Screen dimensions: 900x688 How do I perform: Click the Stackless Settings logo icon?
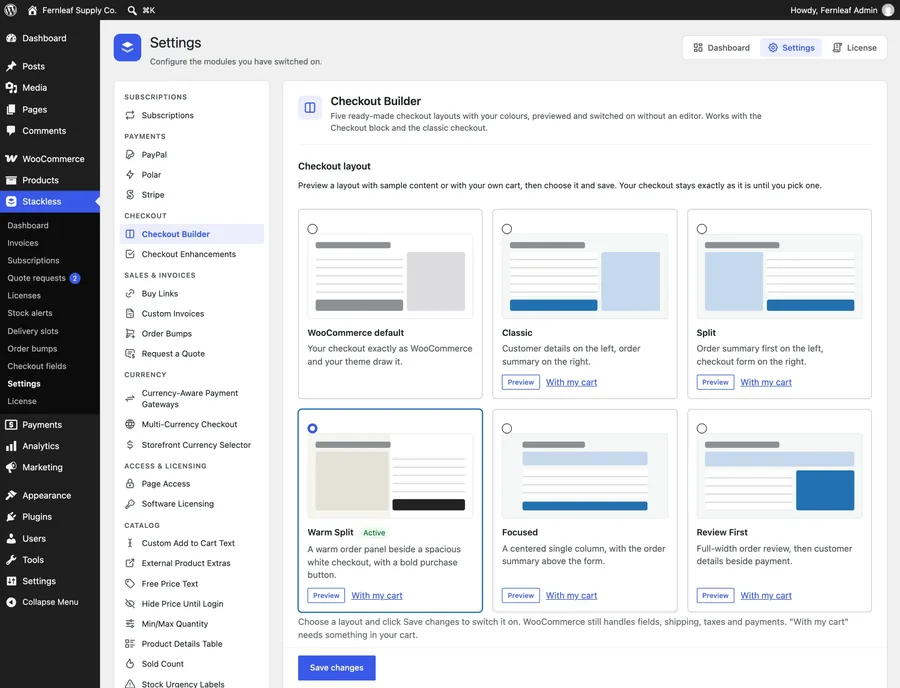click(127, 48)
